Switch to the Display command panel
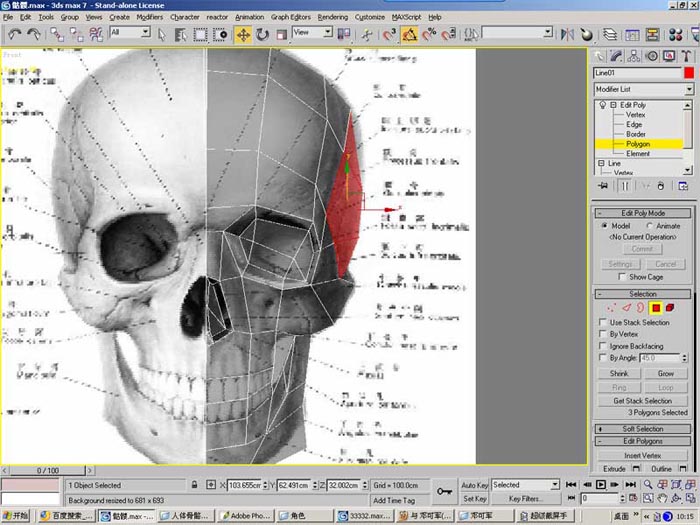700x525 pixels. [669, 56]
